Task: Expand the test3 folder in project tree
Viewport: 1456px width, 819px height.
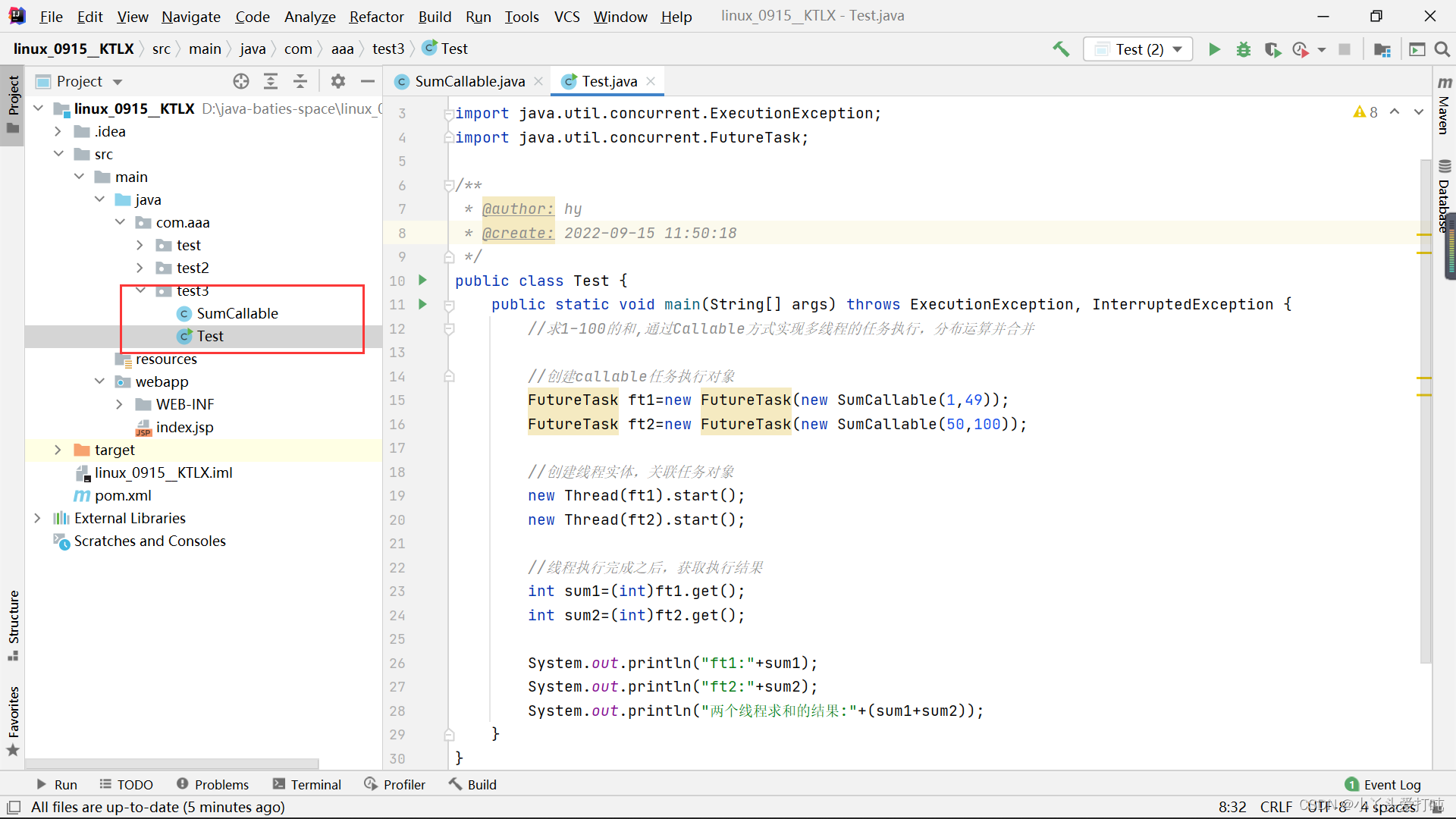Action: (x=142, y=290)
